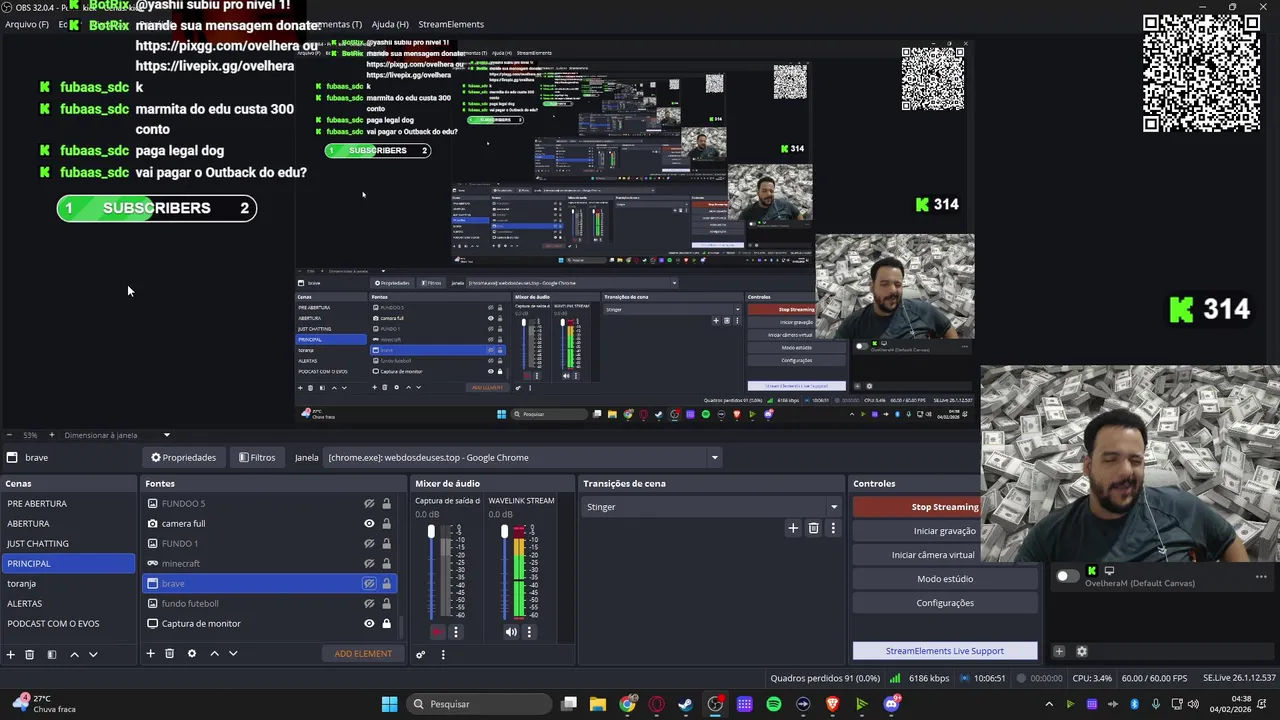Screen dimensions: 1280x720
Task: Open Brave browser from the taskbar
Action: pos(832,704)
